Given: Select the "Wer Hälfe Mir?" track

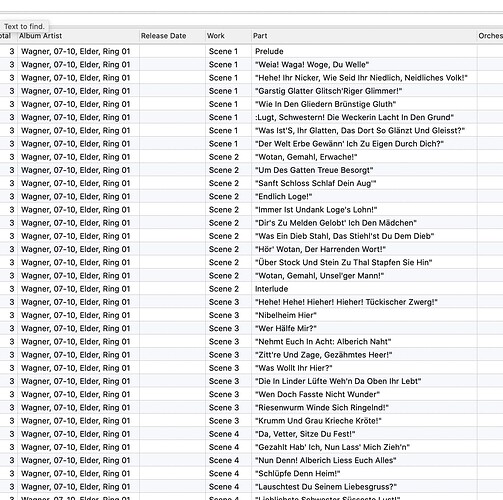Looking at the screenshot, I should point(251,328).
